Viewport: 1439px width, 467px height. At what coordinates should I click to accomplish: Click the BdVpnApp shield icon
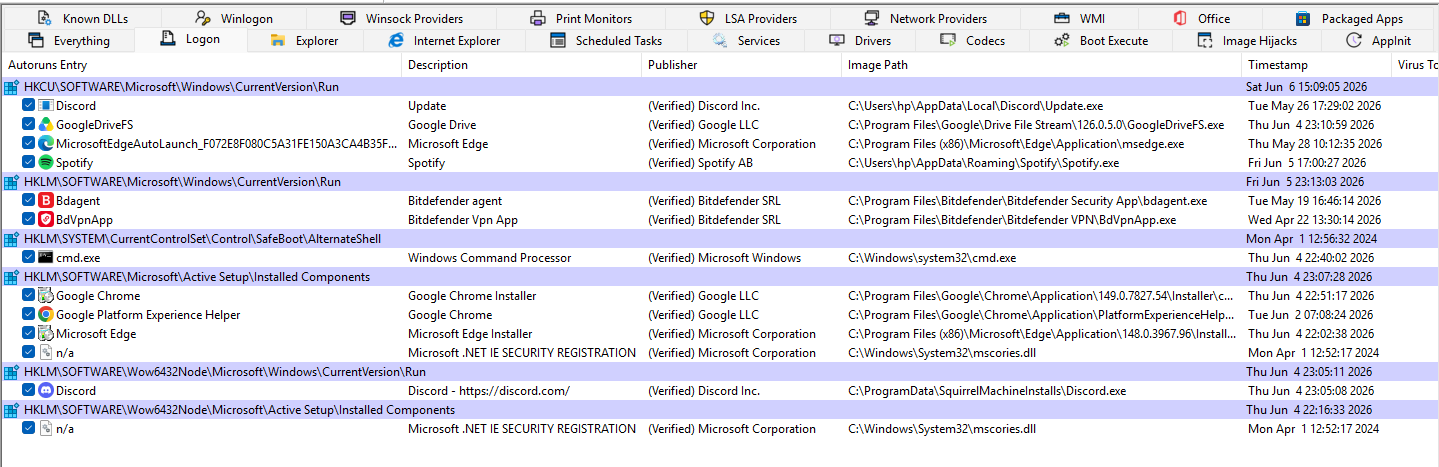[45, 220]
